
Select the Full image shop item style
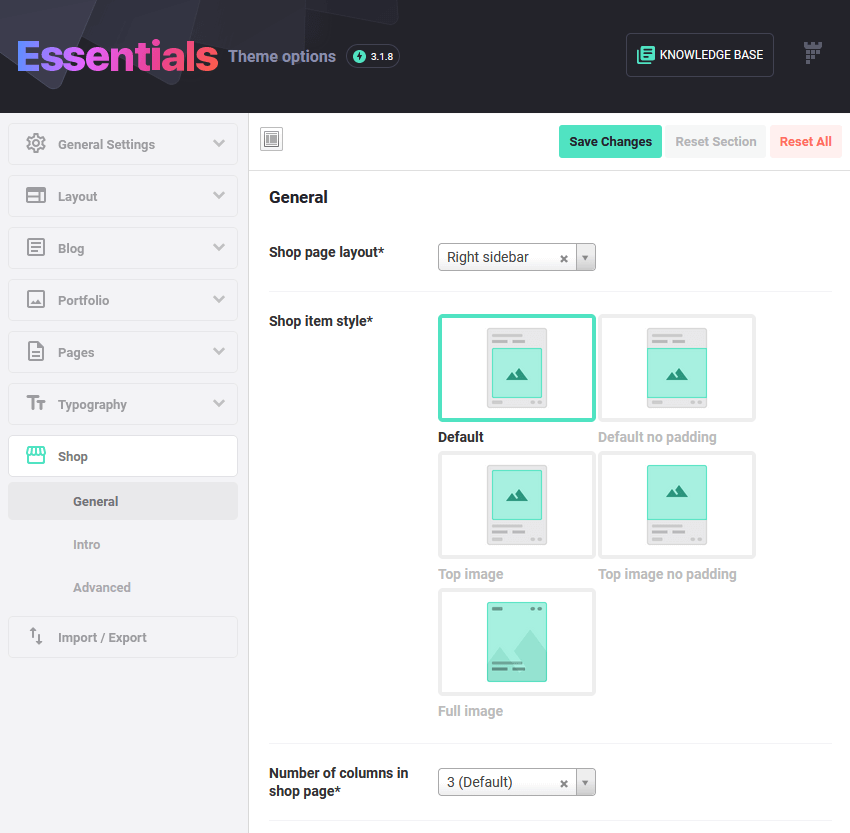(x=516, y=642)
